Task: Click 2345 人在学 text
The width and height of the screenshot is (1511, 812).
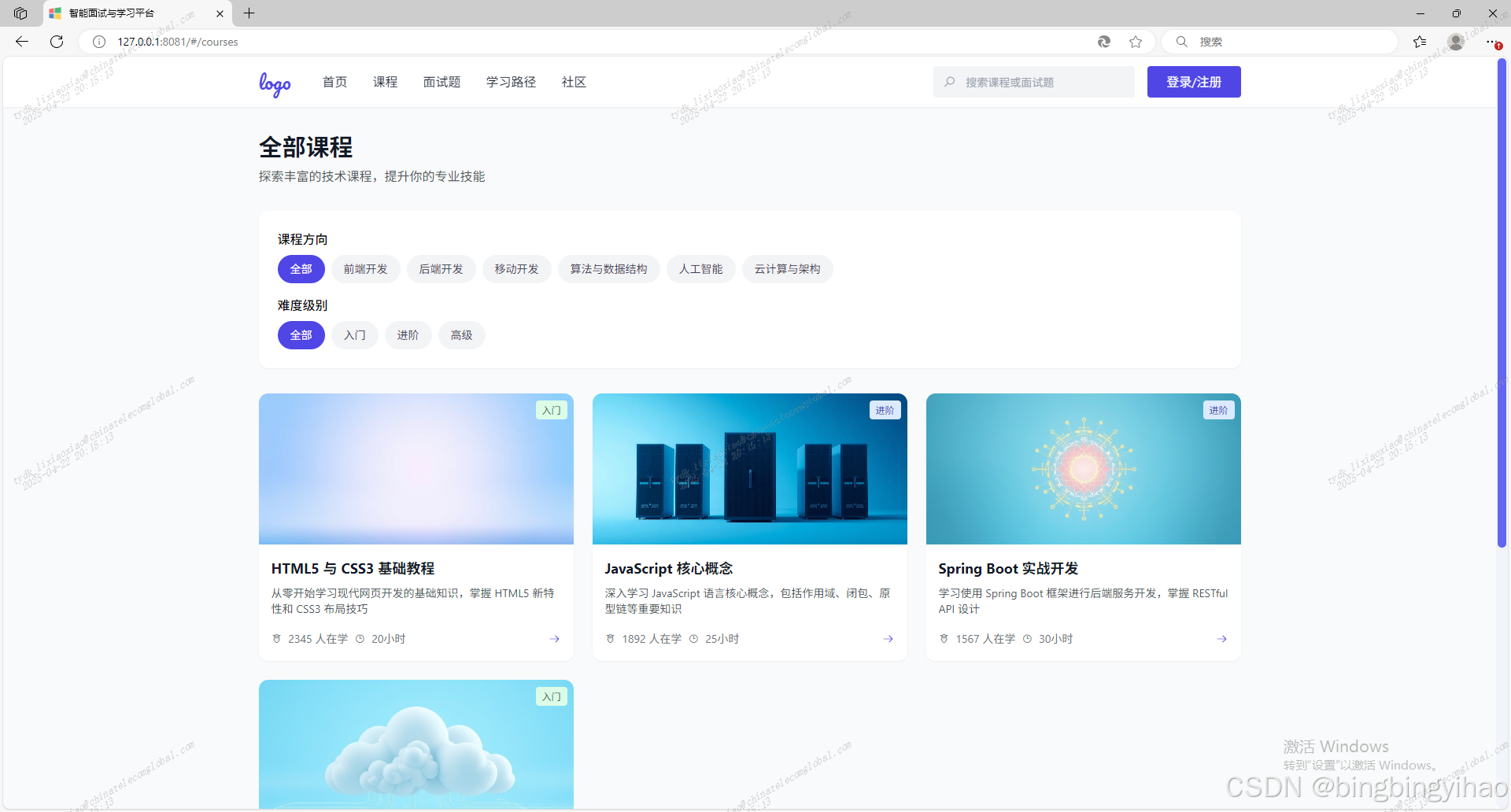Action: pos(318,639)
